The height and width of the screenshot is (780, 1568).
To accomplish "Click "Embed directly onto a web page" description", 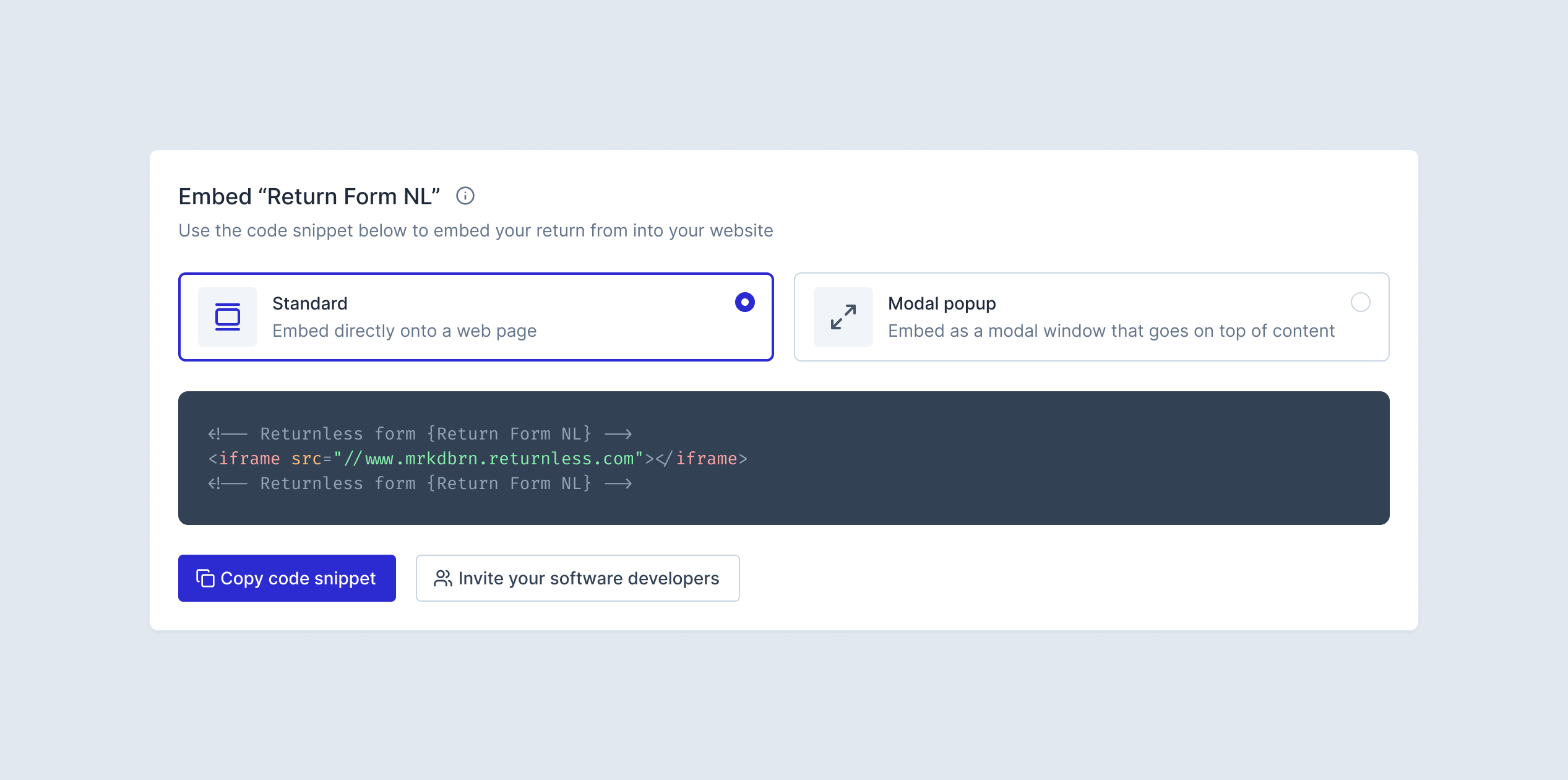I will (x=405, y=331).
